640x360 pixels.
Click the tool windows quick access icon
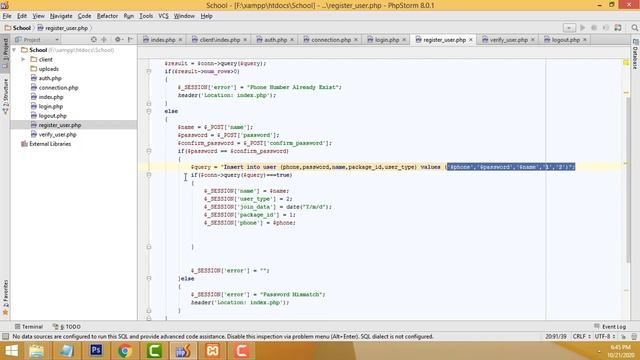click(x=5, y=336)
